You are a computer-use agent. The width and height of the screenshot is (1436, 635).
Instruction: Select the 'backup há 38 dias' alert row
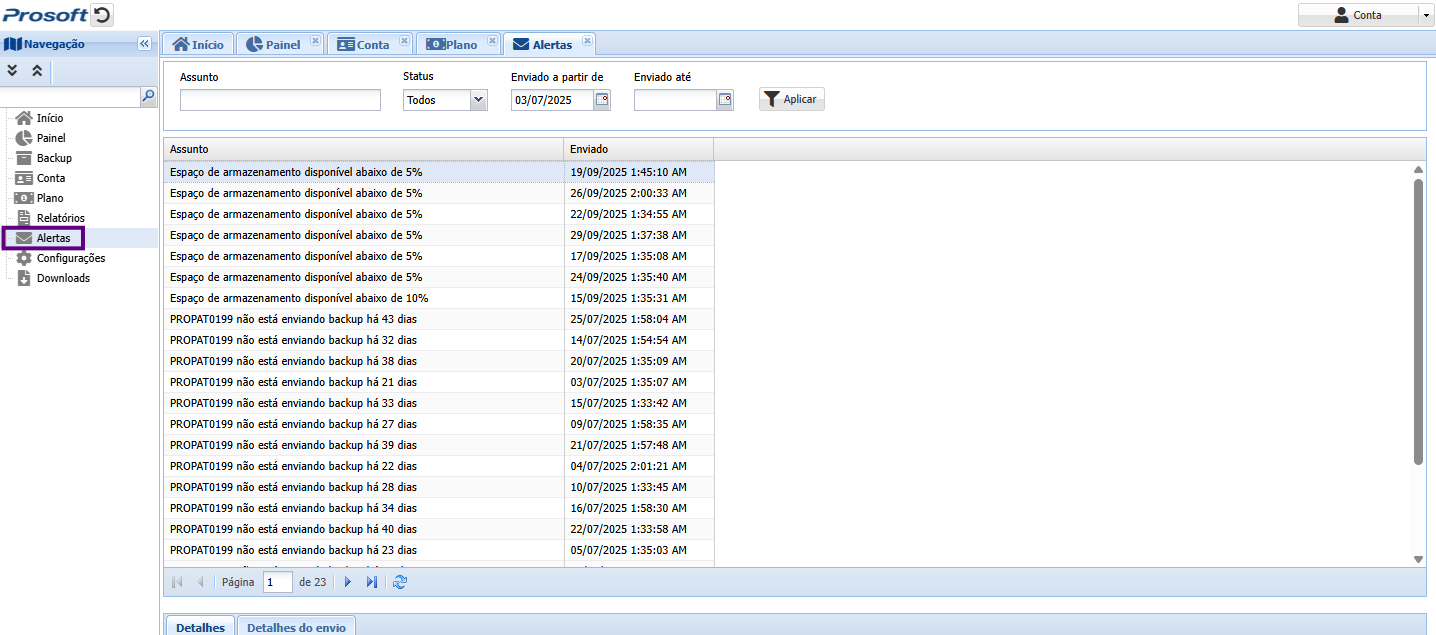(x=439, y=361)
